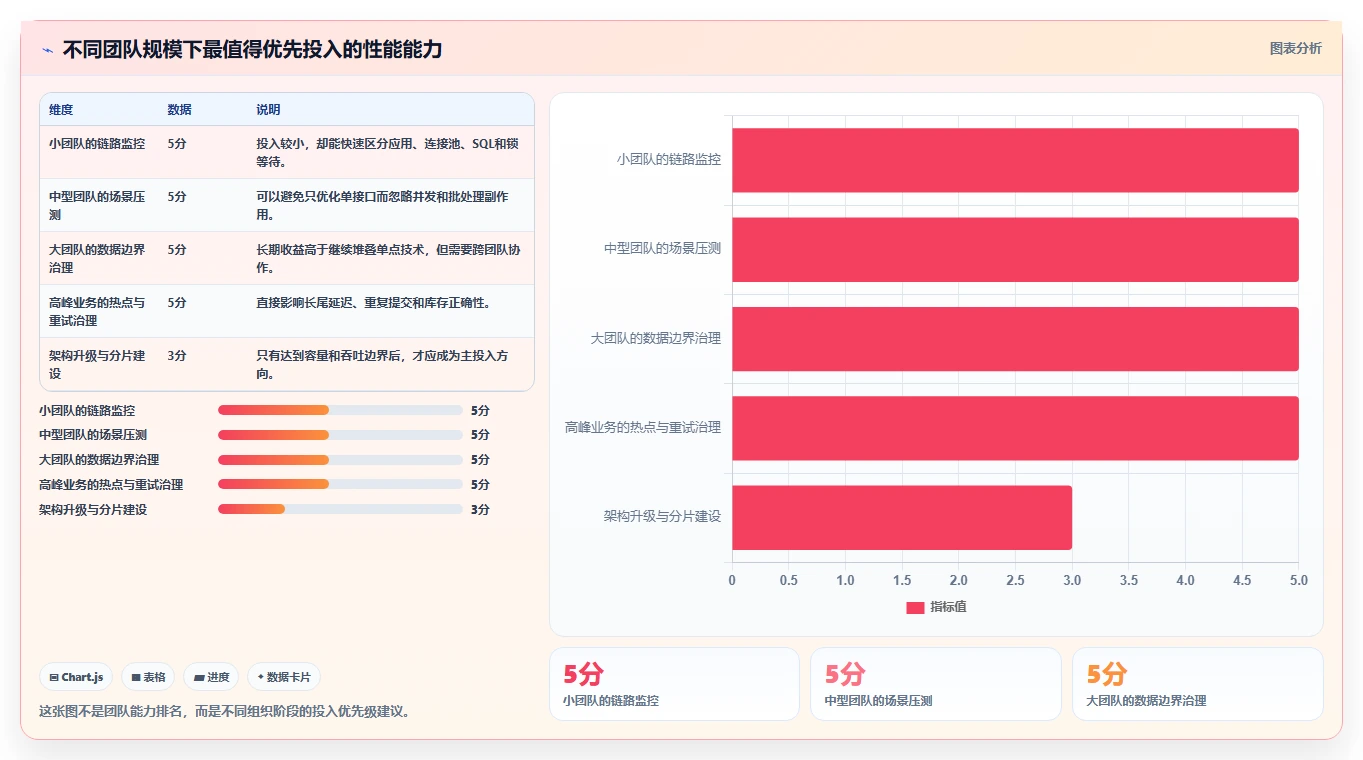
Task: Click the 3分 label beside the progress bar
Action: point(480,510)
